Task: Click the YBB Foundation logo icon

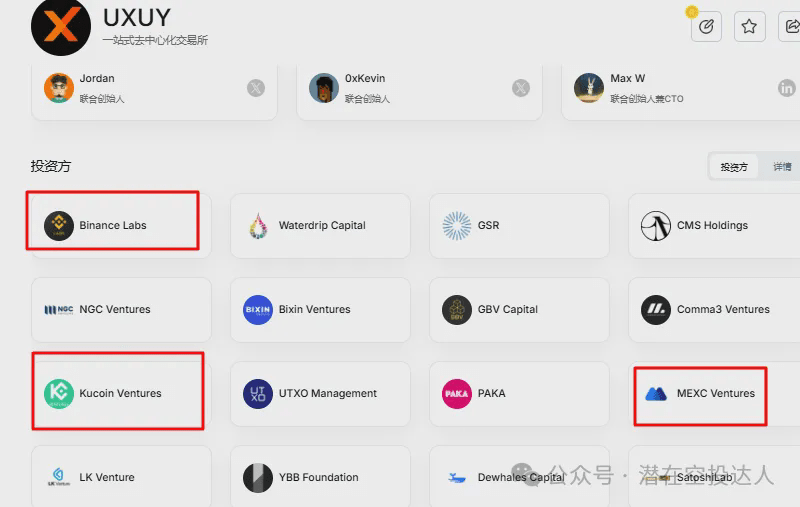Action: coord(258,478)
